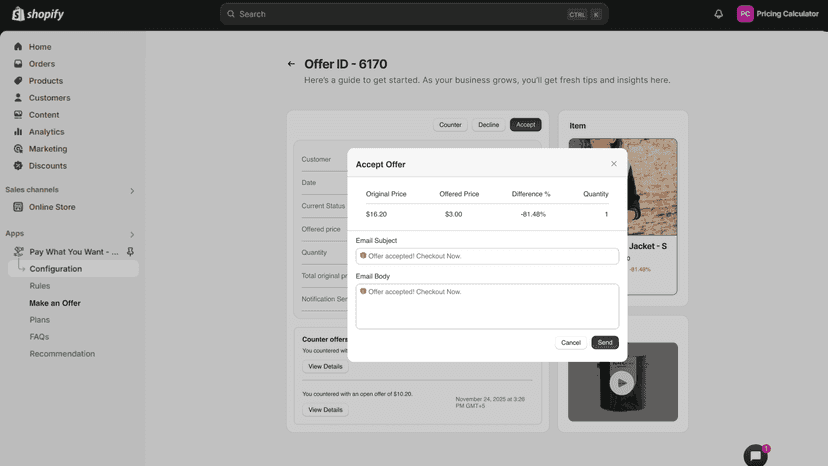Screen dimensions: 828x466
Task: Click the Counter button
Action: (x=450, y=125)
